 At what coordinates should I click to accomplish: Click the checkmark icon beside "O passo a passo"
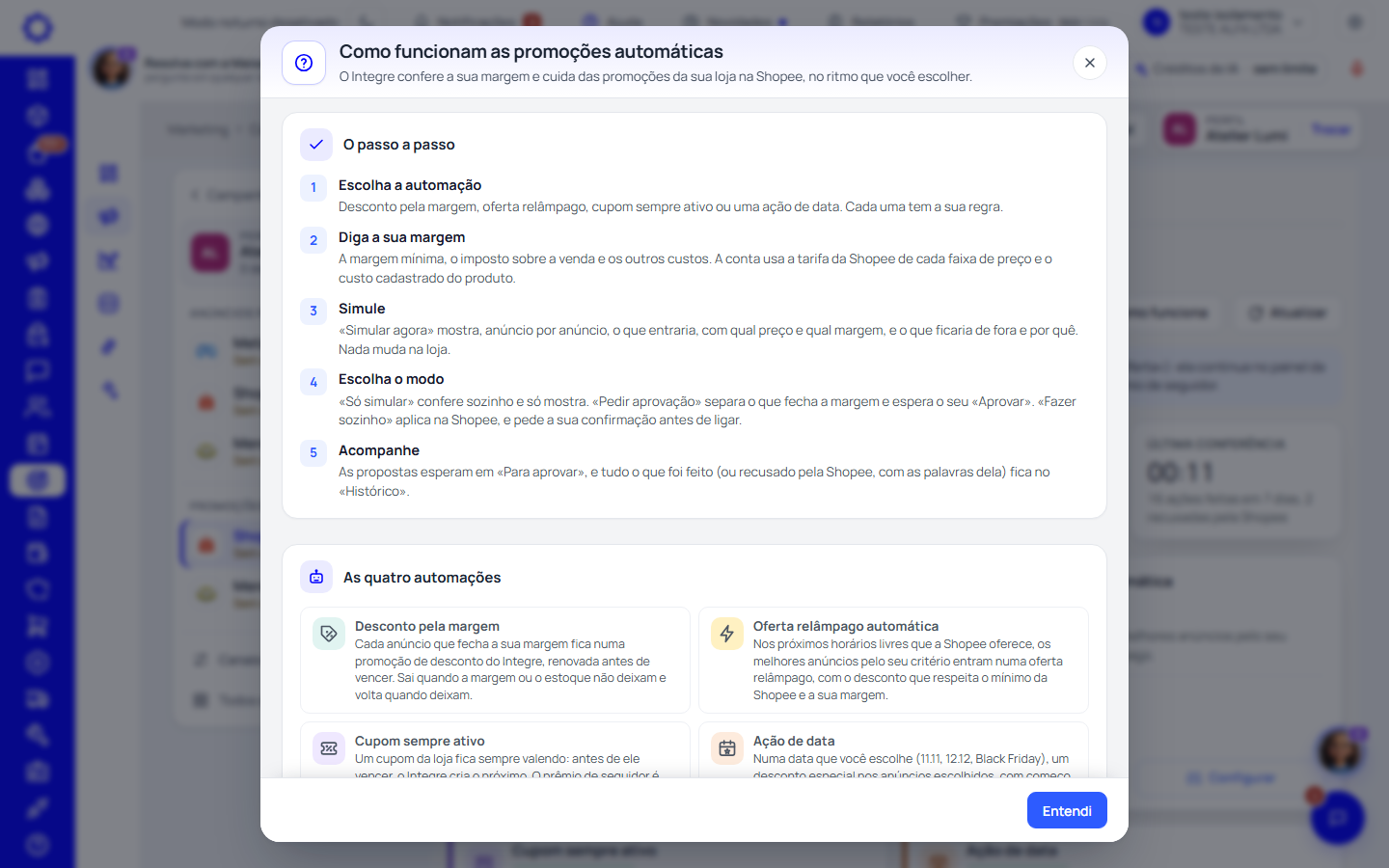(x=316, y=145)
